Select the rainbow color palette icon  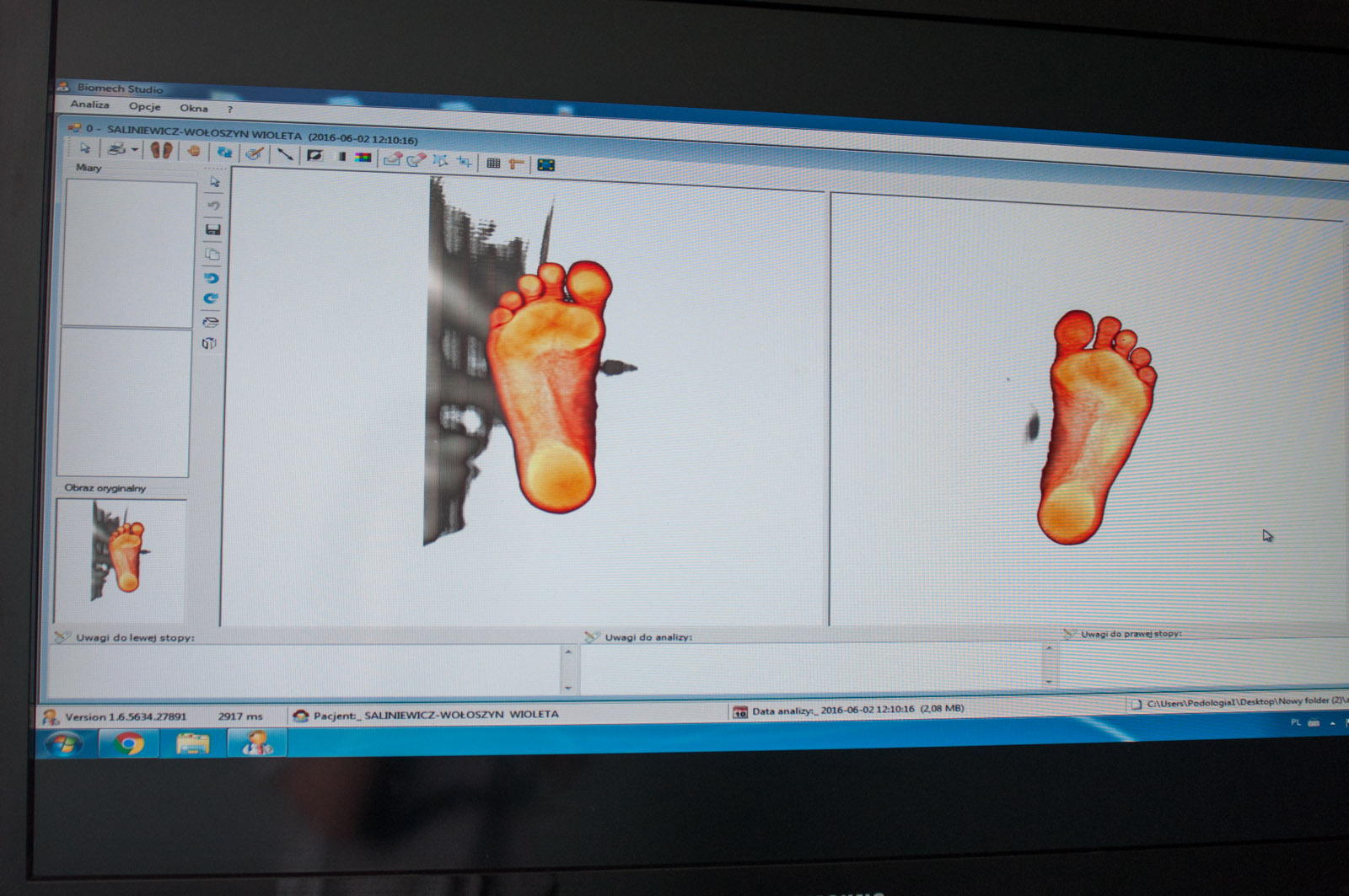(x=363, y=158)
